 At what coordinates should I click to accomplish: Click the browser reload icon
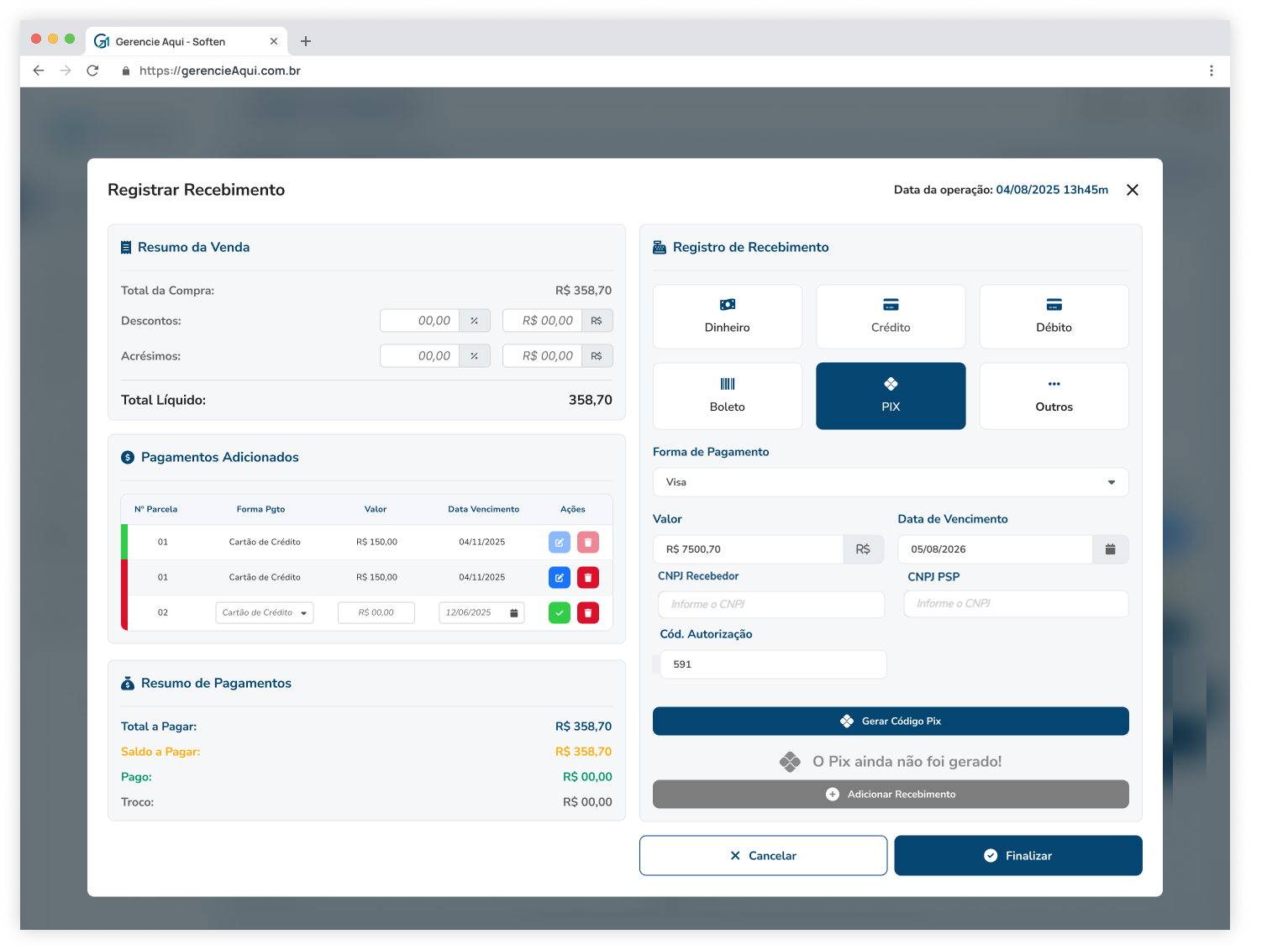click(92, 71)
